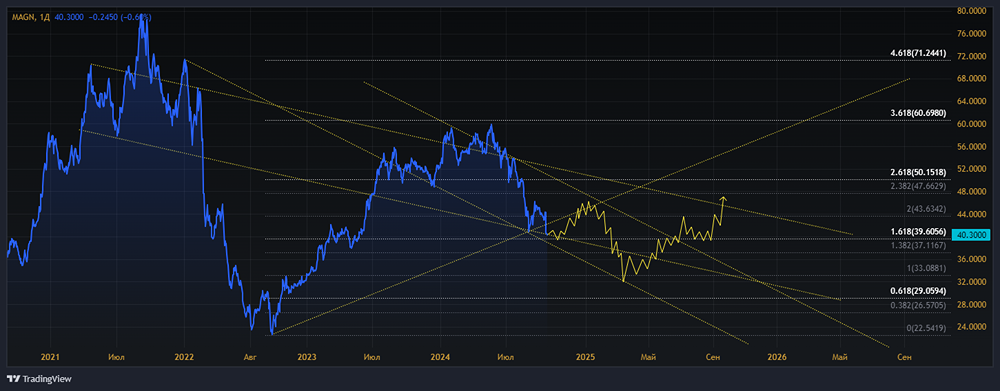This screenshot has width=1000, height=391.
Task: Click 80.0000 on the price axis
Action: tap(973, 11)
